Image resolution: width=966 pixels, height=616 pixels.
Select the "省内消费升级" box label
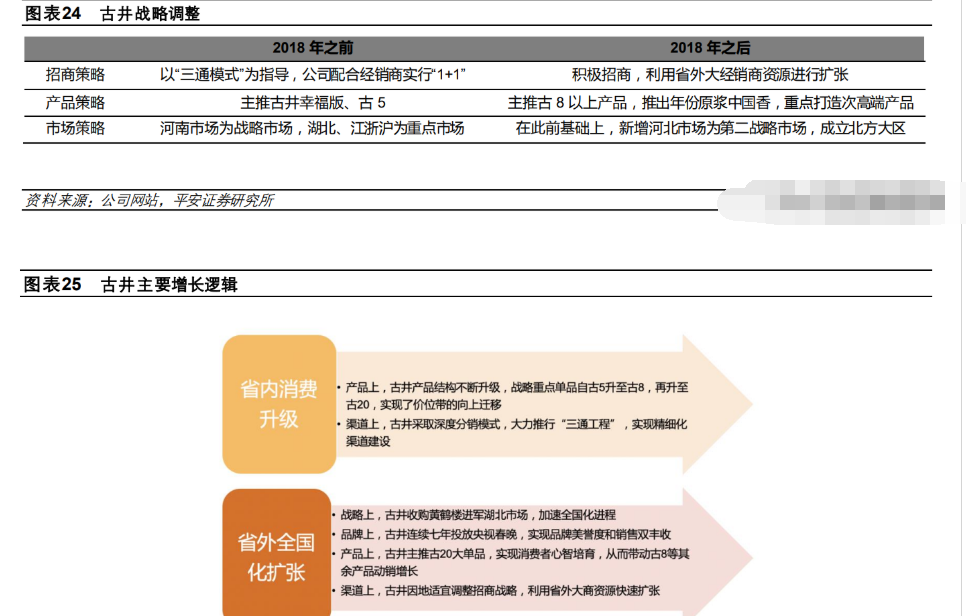pyautogui.click(x=278, y=404)
